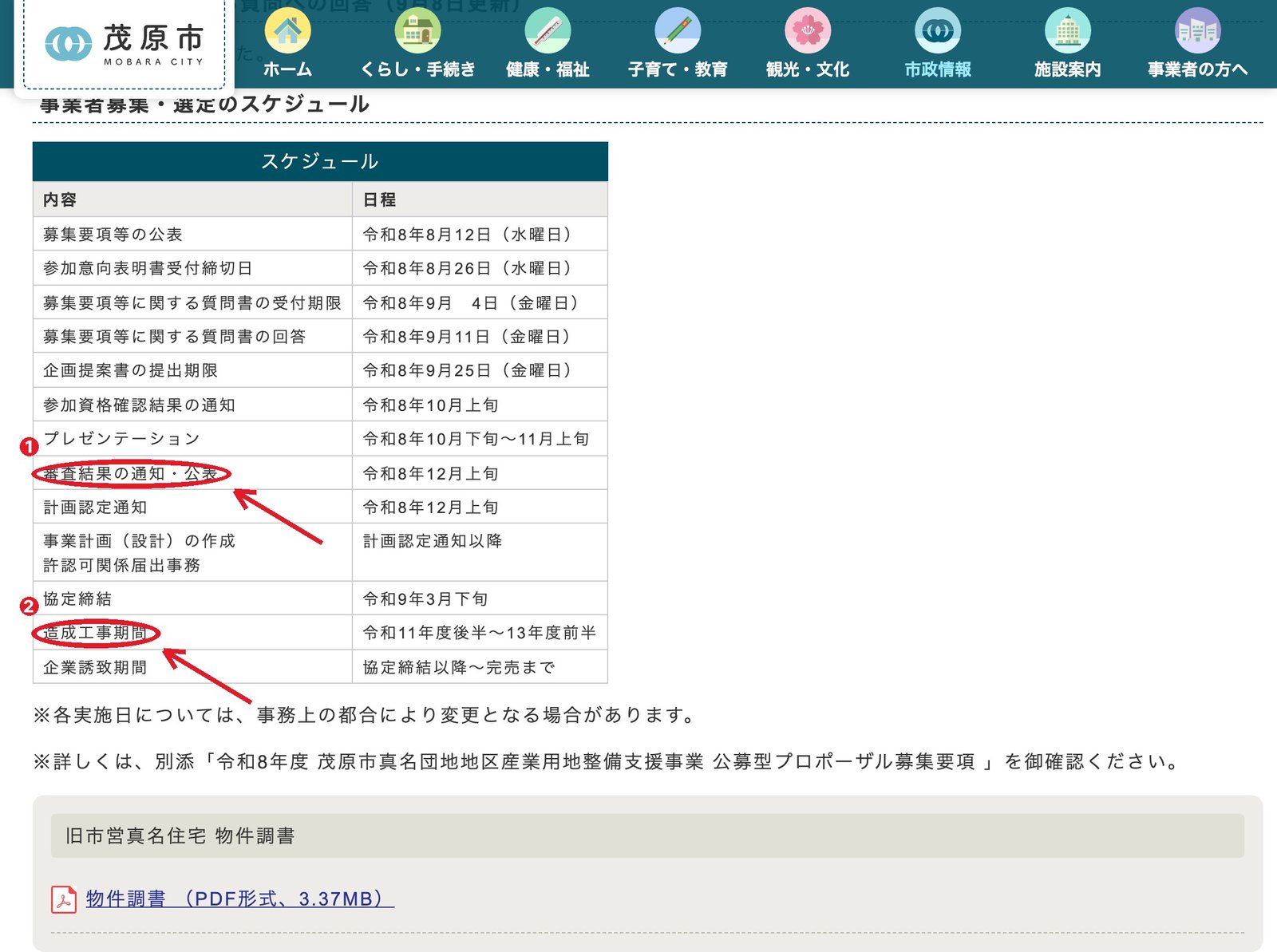This screenshot has width=1277, height=952.
Task: Click the Mobara City logo
Action: click(125, 44)
